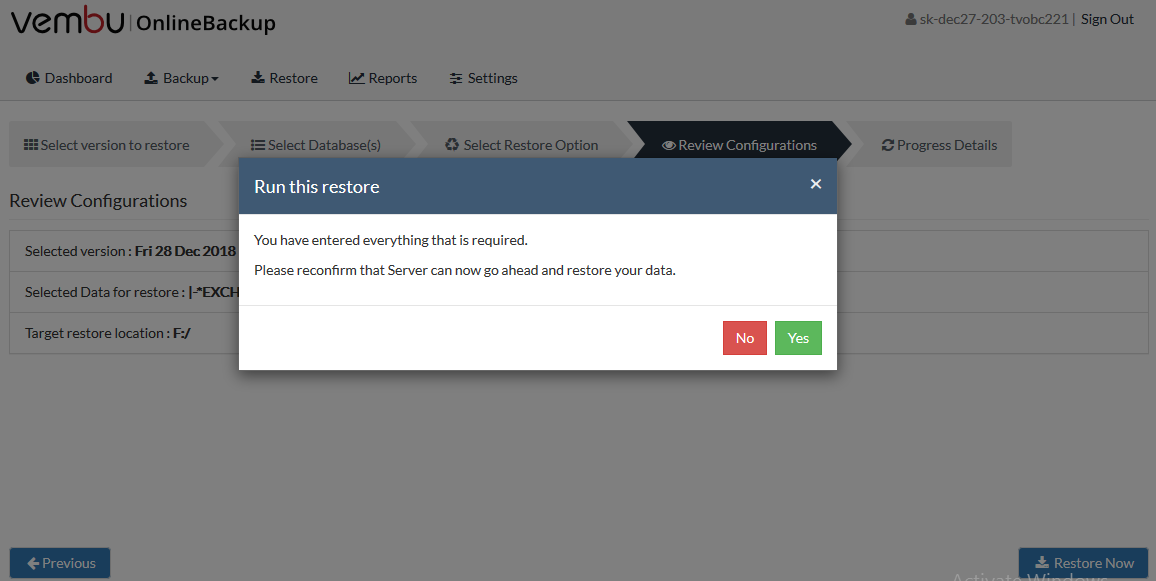The width and height of the screenshot is (1156, 581).
Task: Go to Select Restore Option step
Action: pos(523,145)
